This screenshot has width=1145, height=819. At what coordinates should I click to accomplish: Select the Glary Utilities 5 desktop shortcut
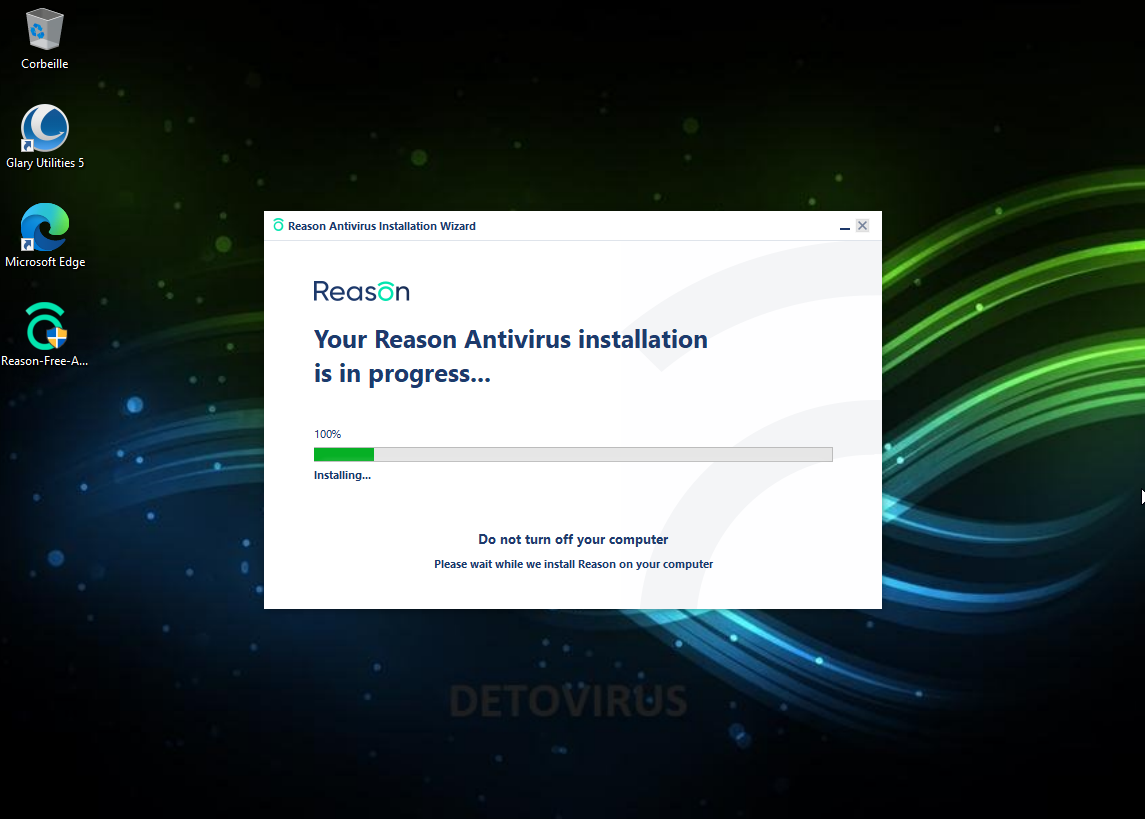(x=45, y=128)
